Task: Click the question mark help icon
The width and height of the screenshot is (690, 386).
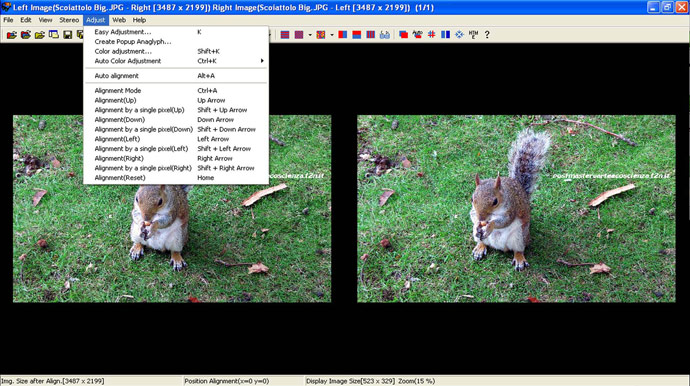Action: point(487,35)
